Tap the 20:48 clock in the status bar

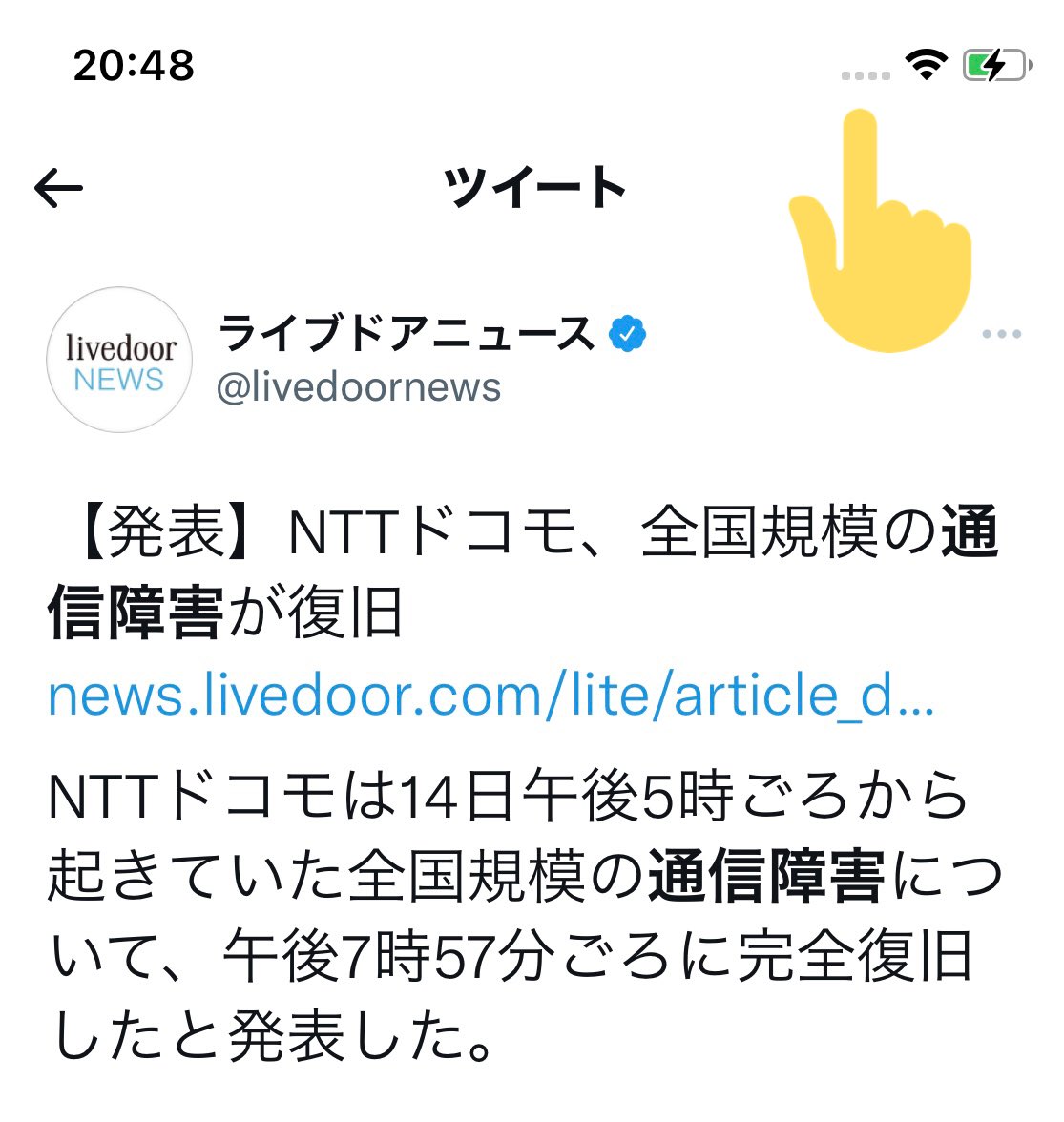tap(134, 65)
